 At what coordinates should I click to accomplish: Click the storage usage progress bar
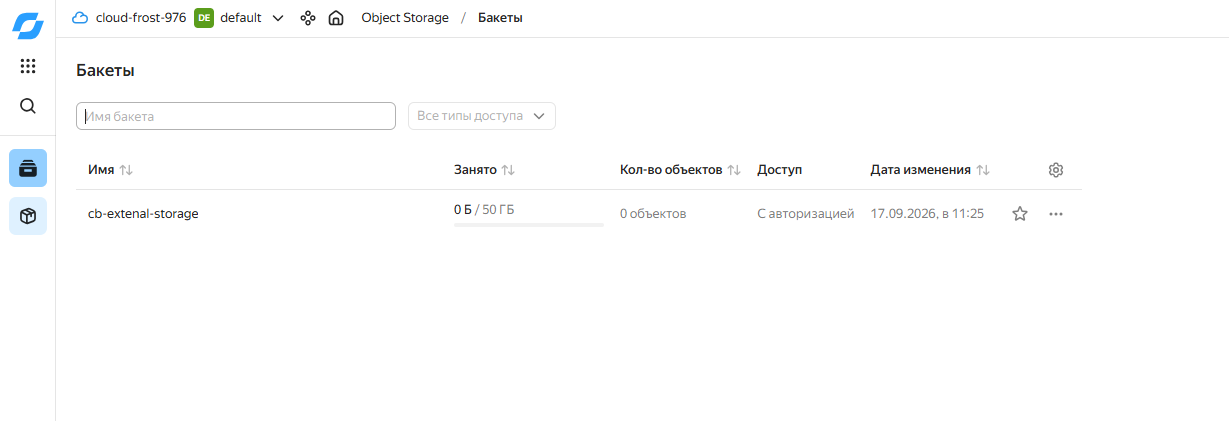[x=529, y=225]
